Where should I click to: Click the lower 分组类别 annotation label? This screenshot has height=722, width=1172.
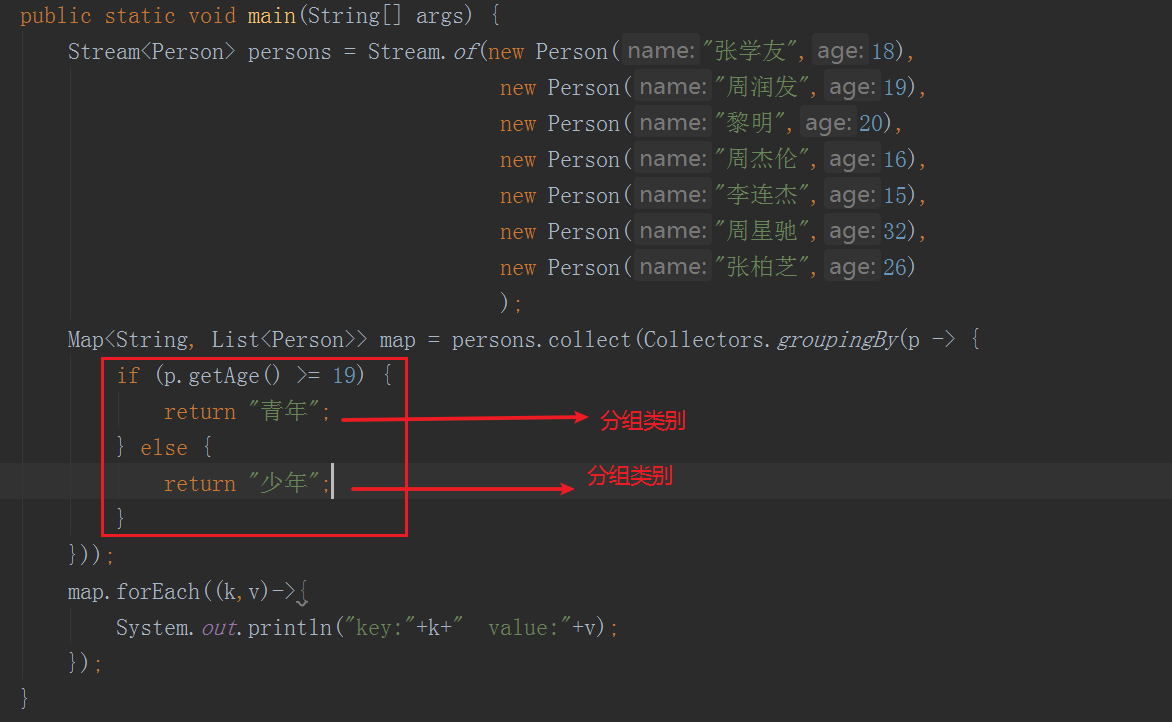pos(629,476)
